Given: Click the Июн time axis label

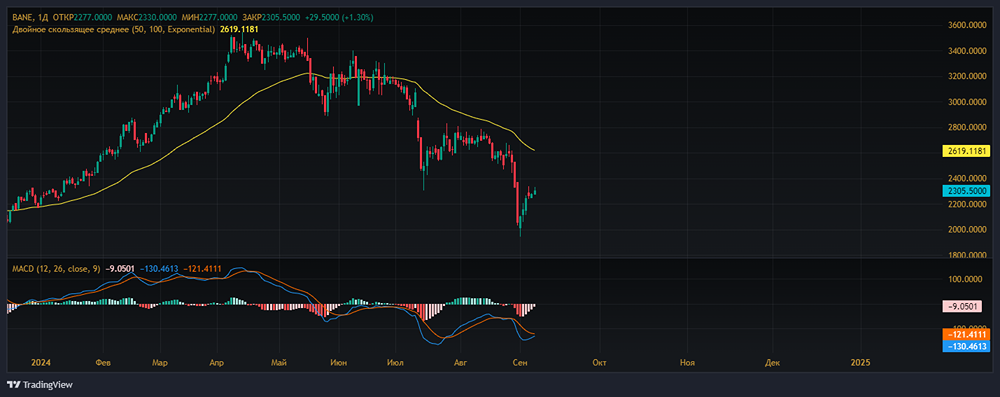Looking at the screenshot, I should coord(339,363).
